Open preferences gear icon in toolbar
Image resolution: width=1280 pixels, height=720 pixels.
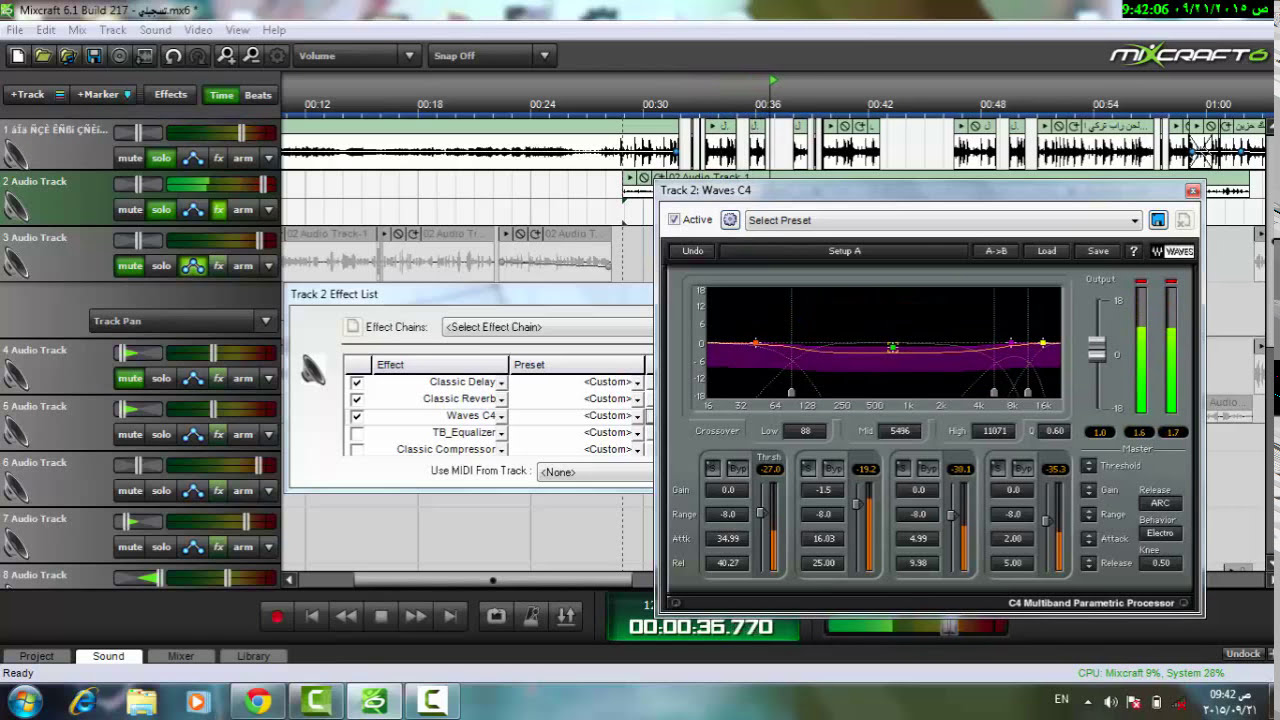click(x=277, y=56)
